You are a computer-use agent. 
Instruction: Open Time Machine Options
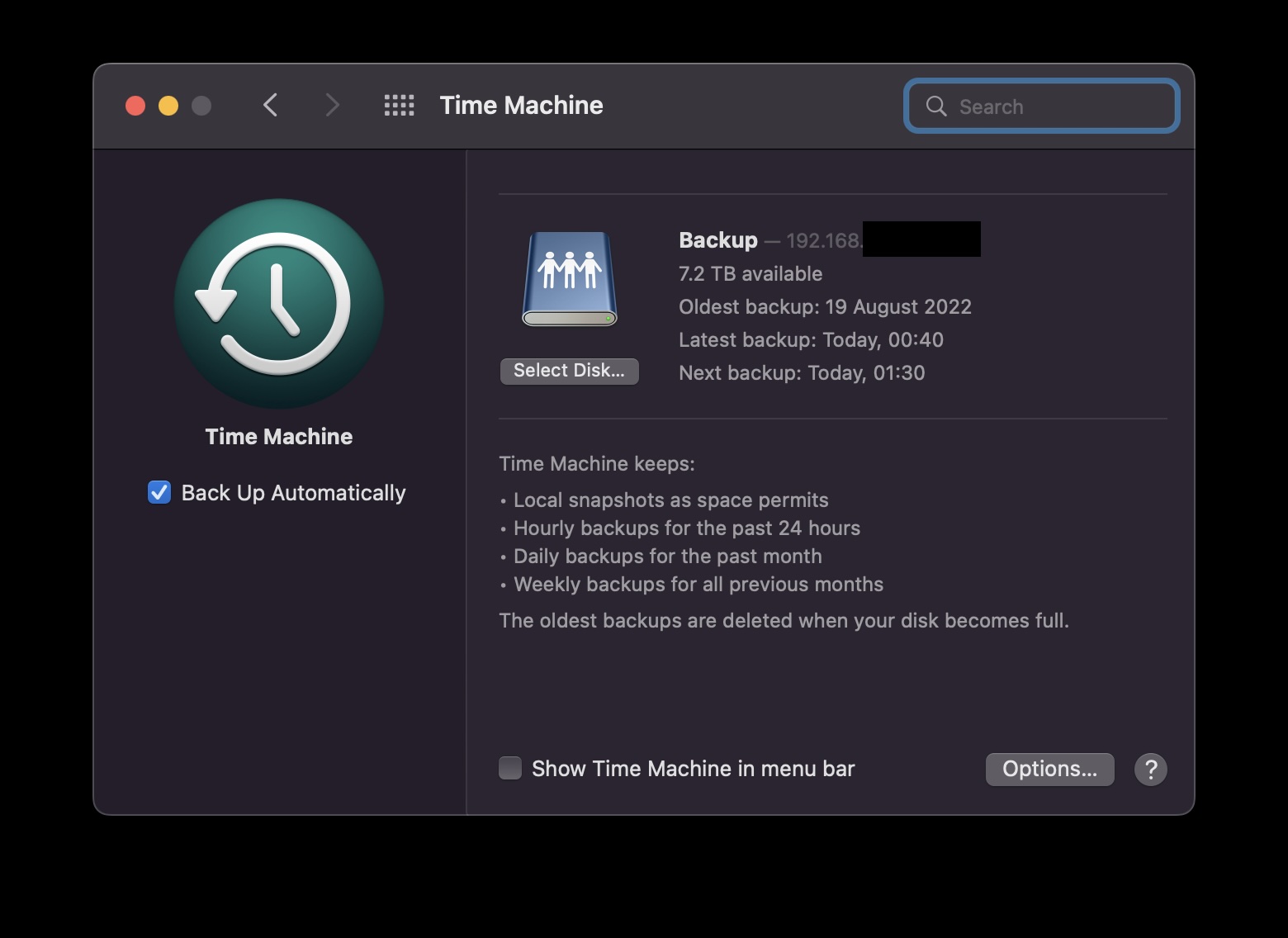[1049, 769]
